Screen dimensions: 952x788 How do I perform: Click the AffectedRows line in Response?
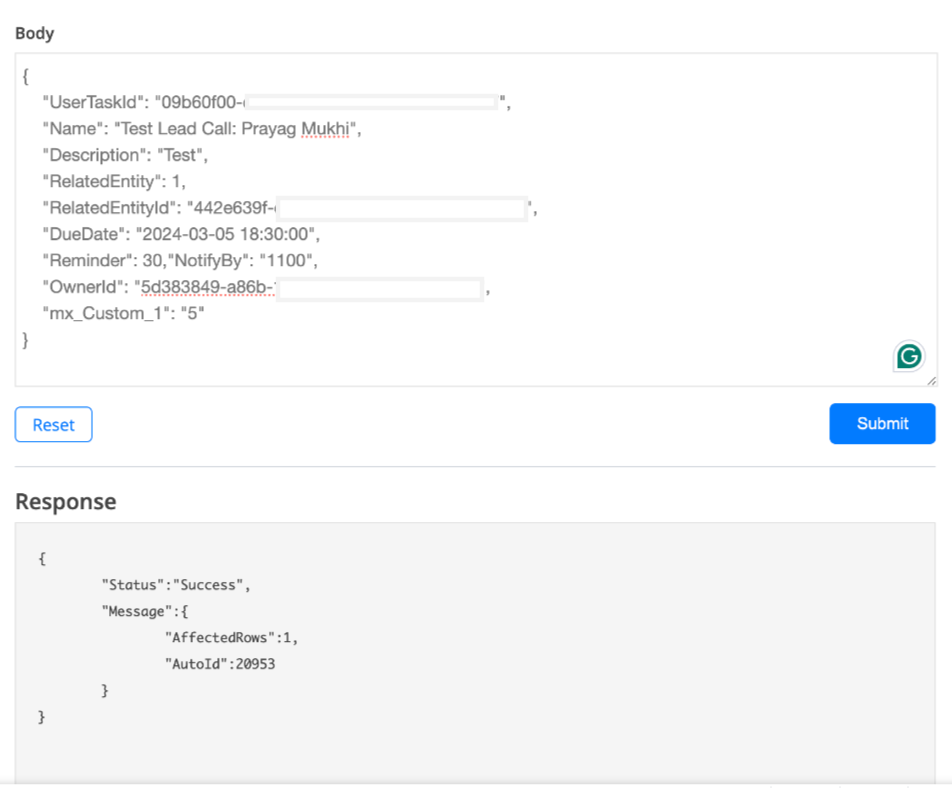231,637
